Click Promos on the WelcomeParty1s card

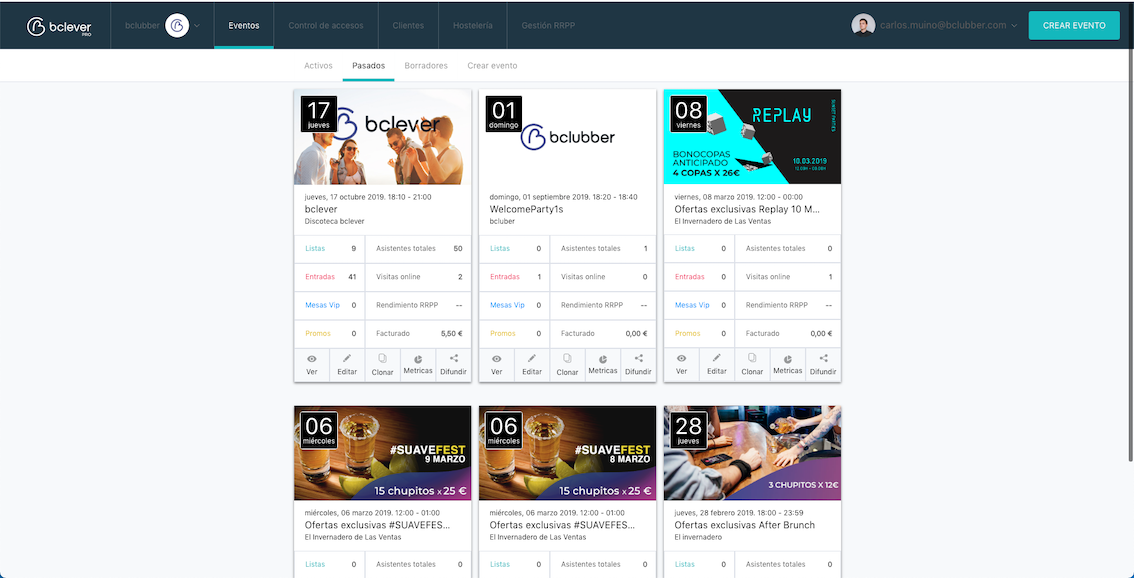[x=503, y=333]
